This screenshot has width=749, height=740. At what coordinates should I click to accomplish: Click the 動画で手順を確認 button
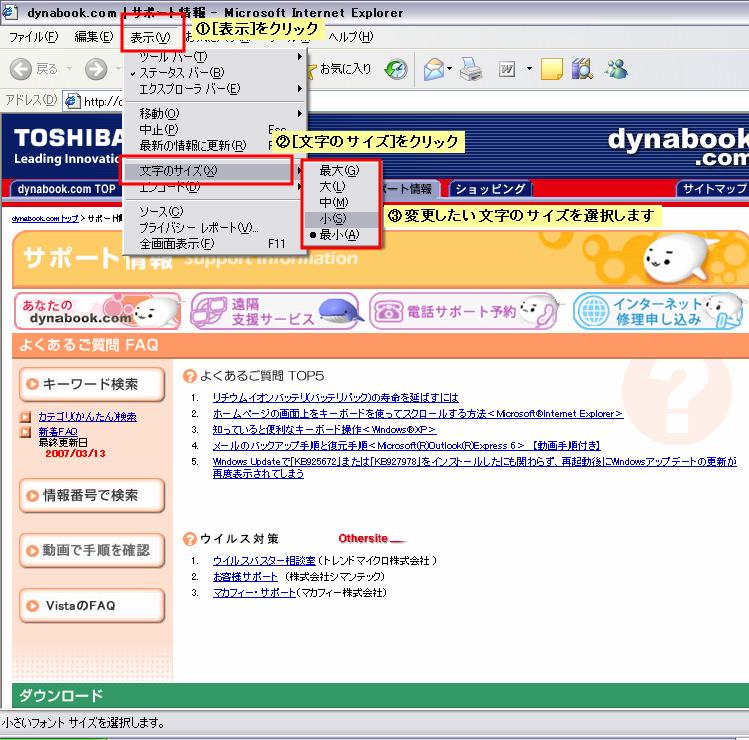[x=92, y=550]
